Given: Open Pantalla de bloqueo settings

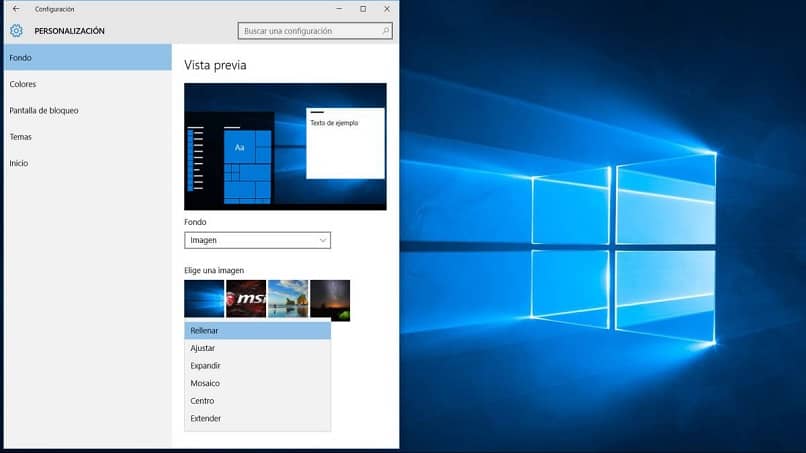Looking at the screenshot, I should pyautogui.click(x=88, y=110).
